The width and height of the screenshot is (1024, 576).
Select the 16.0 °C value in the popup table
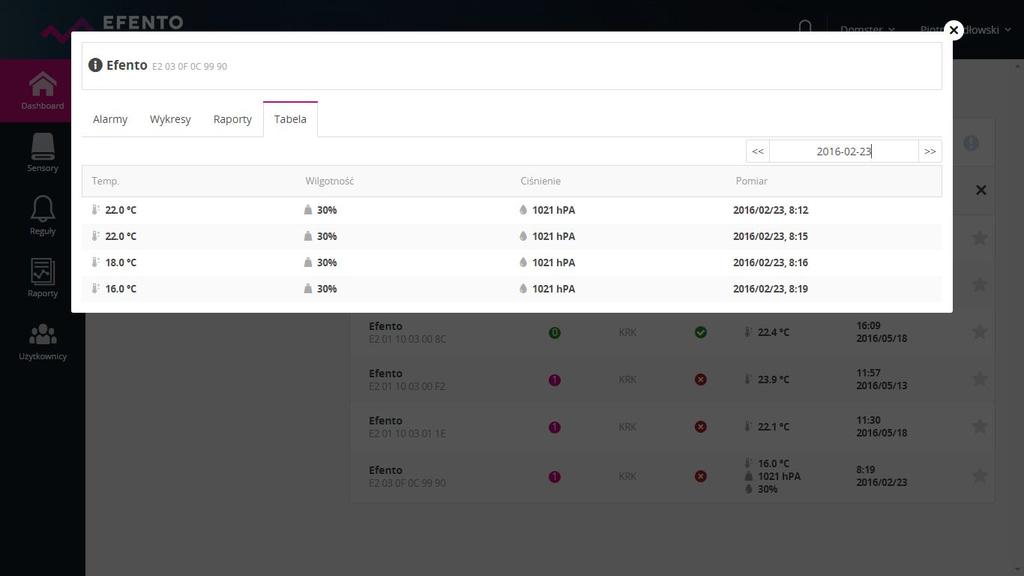click(x=121, y=289)
